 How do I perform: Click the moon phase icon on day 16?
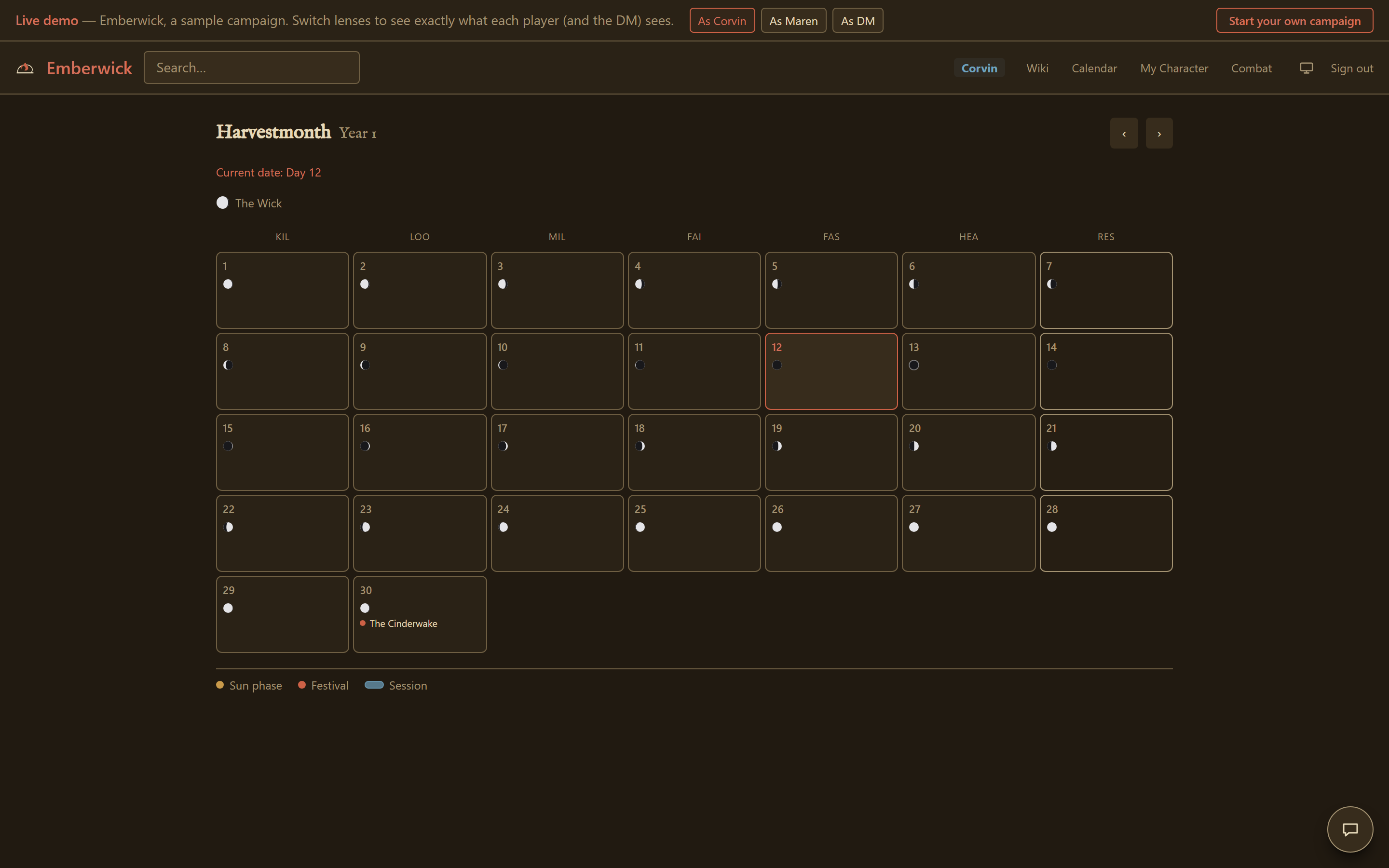click(365, 446)
